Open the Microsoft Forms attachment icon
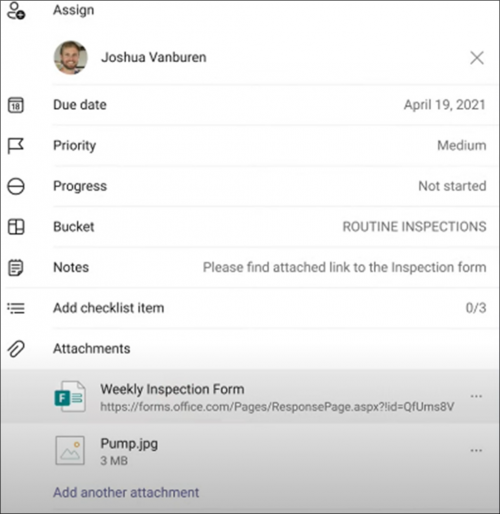The width and height of the screenshot is (500, 514). point(70,397)
